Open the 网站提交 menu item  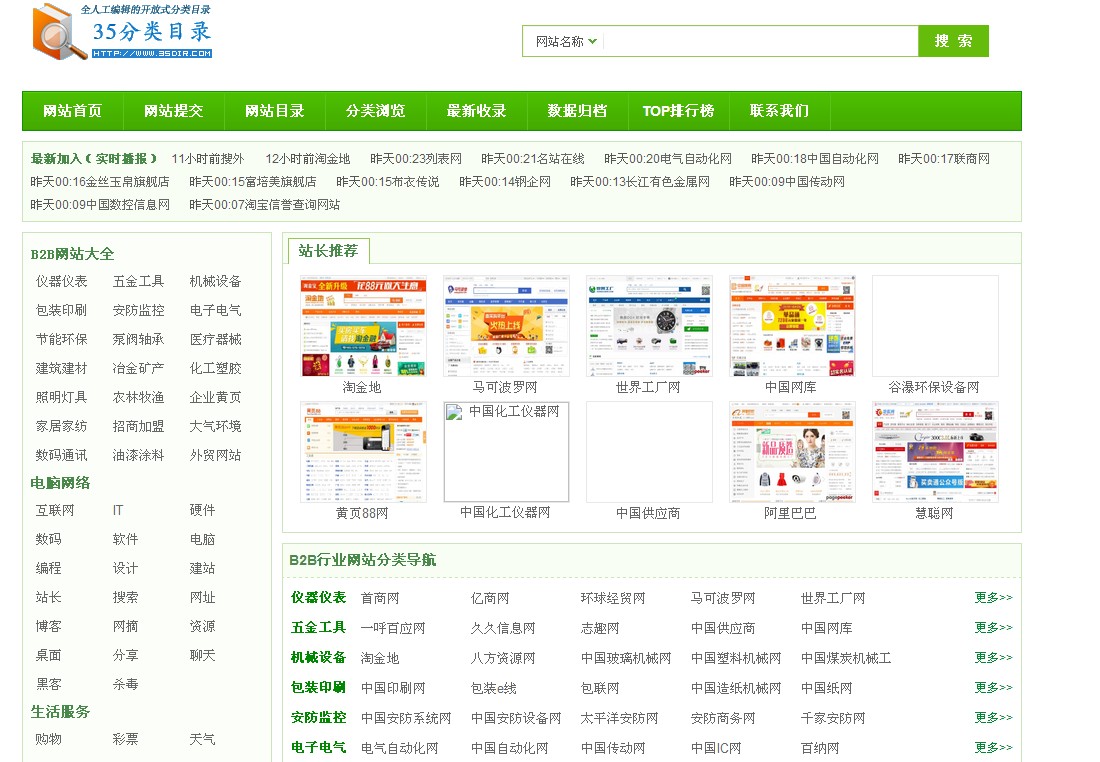click(x=173, y=111)
